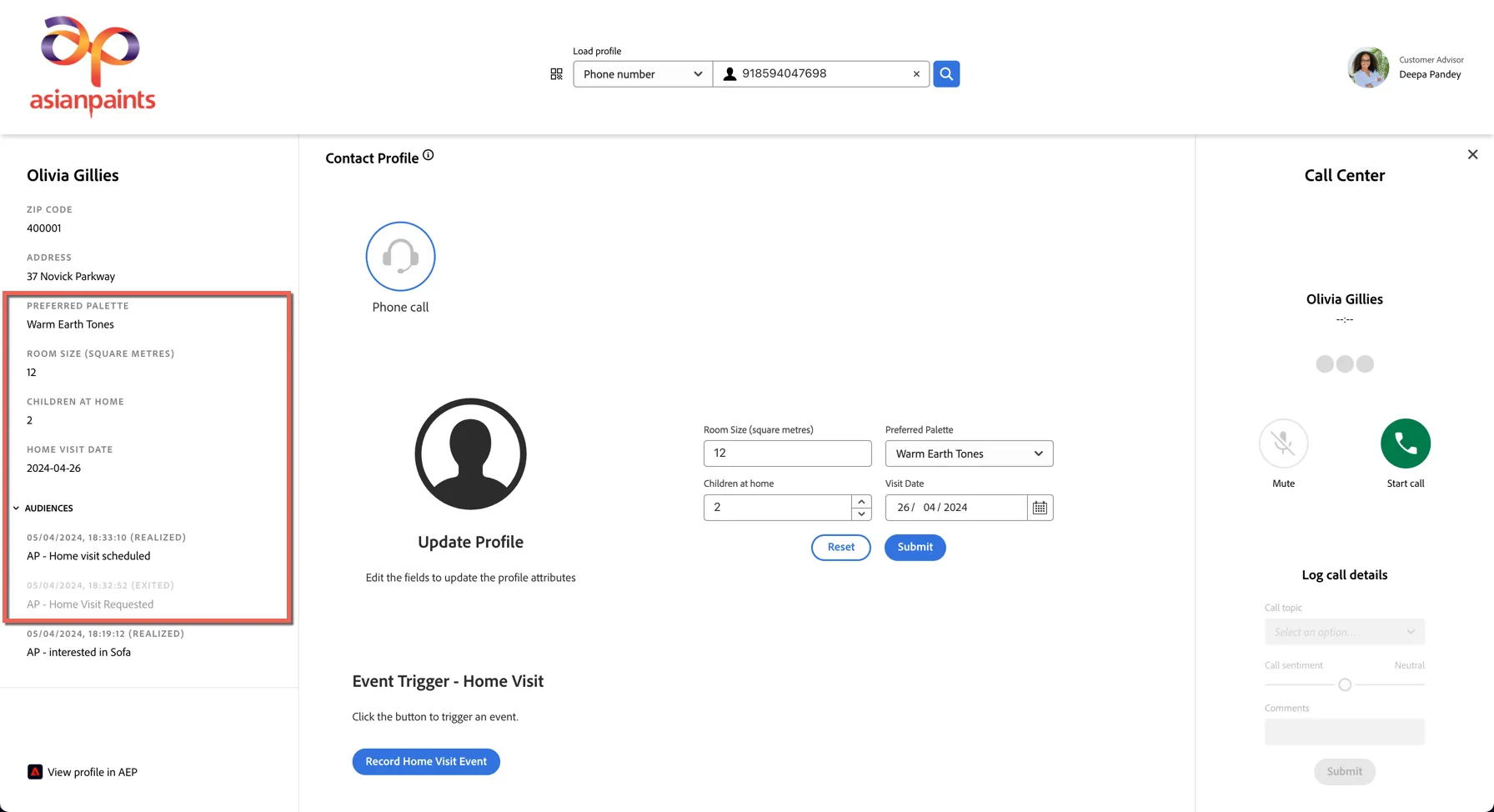Click the Adobe icon beside View profile in AEP
This screenshot has height=812, width=1494.
click(34, 772)
